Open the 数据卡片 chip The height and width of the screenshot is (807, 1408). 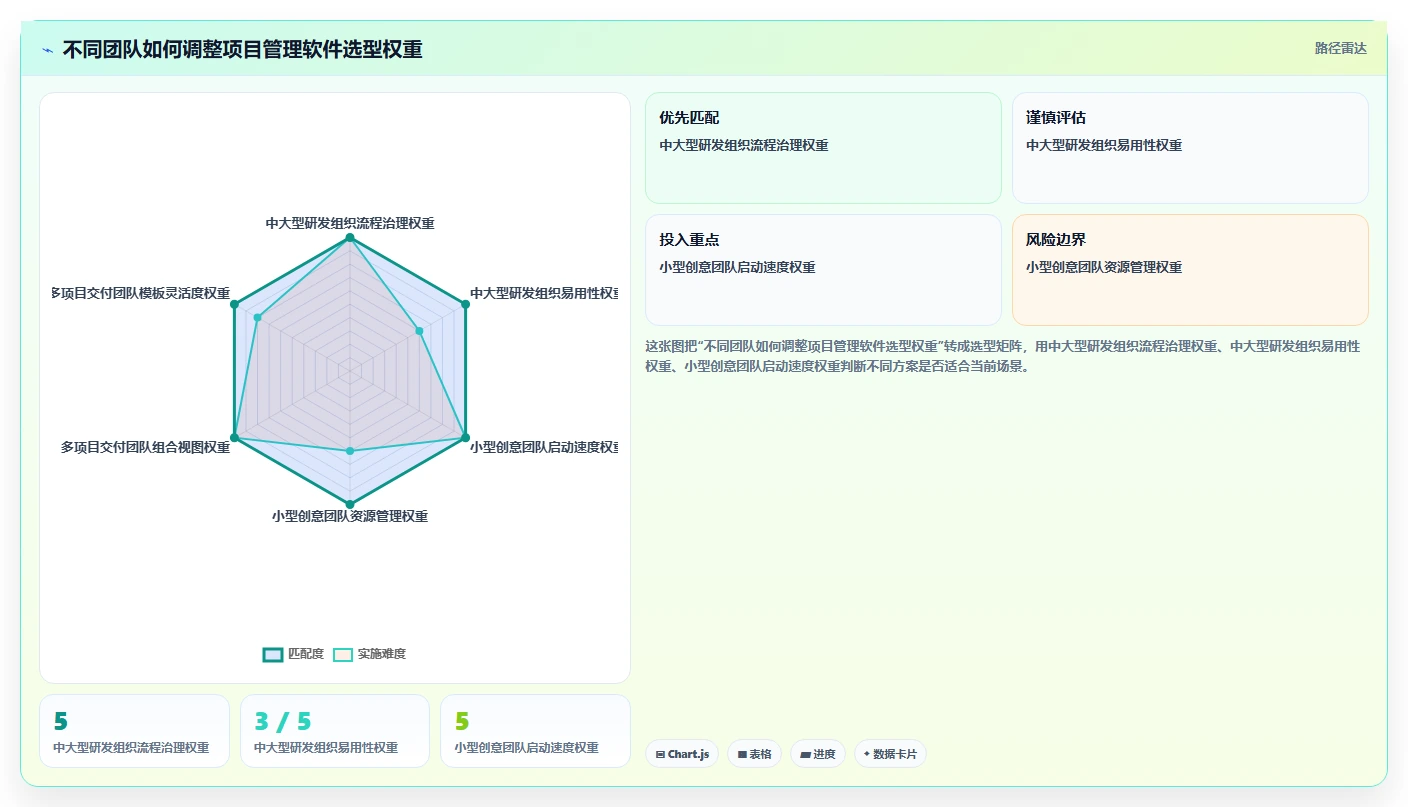tap(890, 754)
